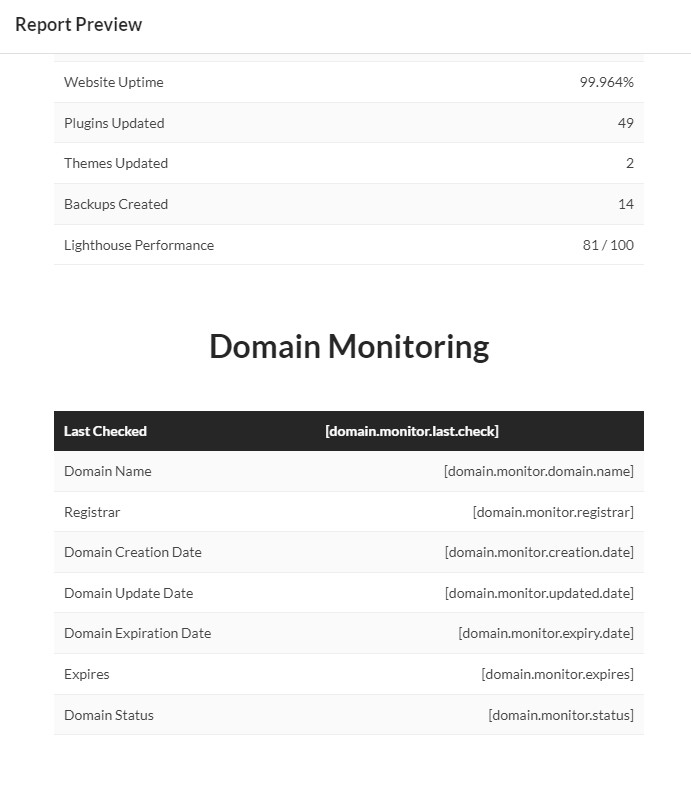The image size is (691, 791).
Task: Select the [domain.monitor.last.check] header placeholder
Action: coord(412,431)
